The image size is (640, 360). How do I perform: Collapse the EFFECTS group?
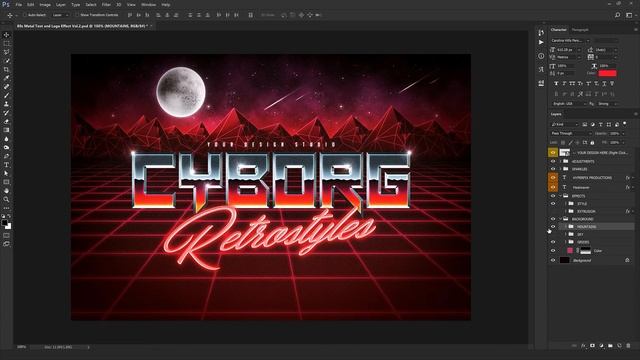click(561, 196)
